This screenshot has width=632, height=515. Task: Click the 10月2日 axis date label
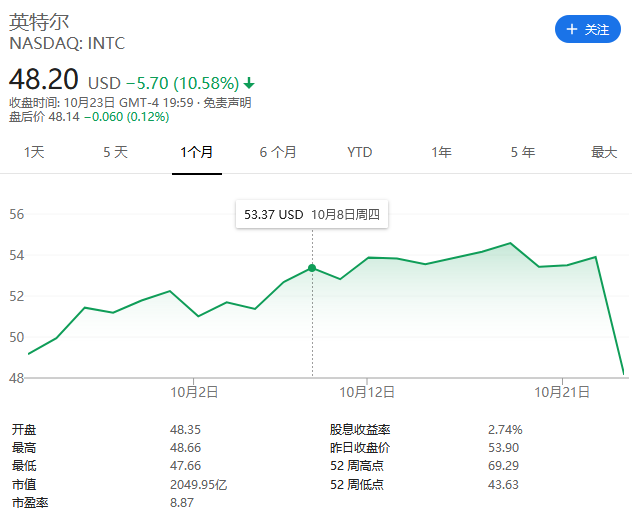pos(194,392)
